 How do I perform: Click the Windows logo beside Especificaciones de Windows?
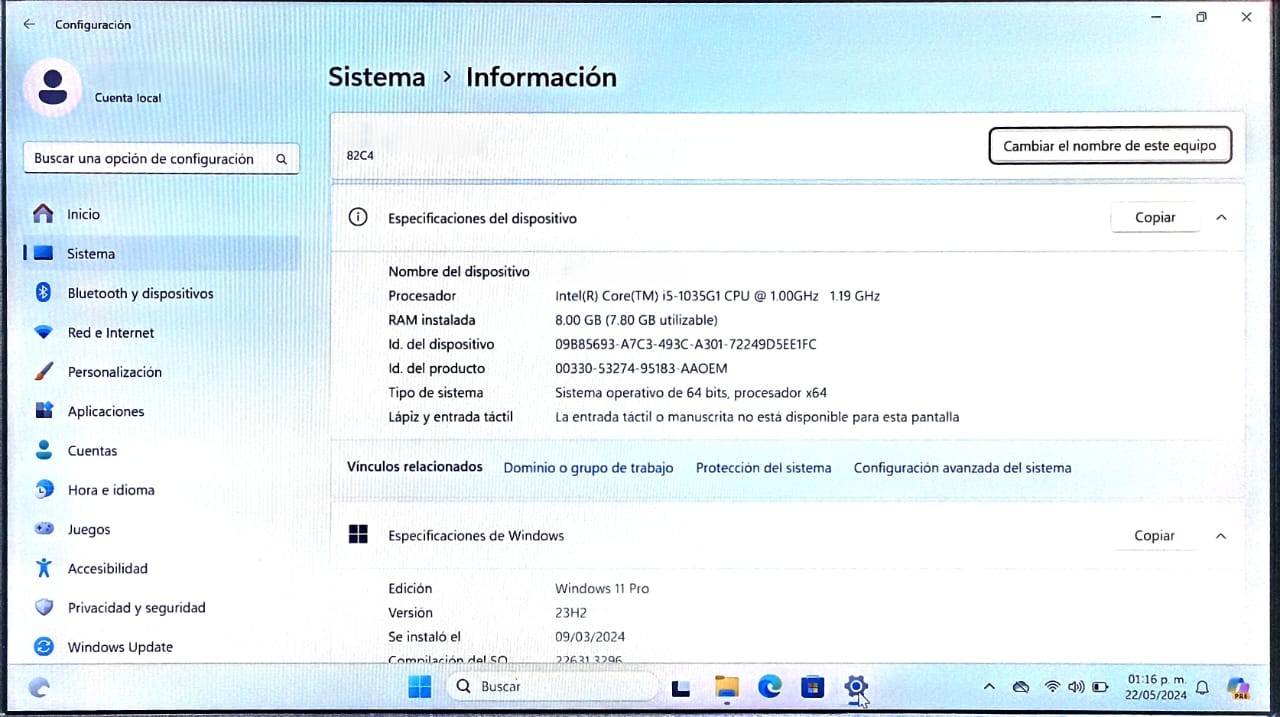(x=358, y=535)
